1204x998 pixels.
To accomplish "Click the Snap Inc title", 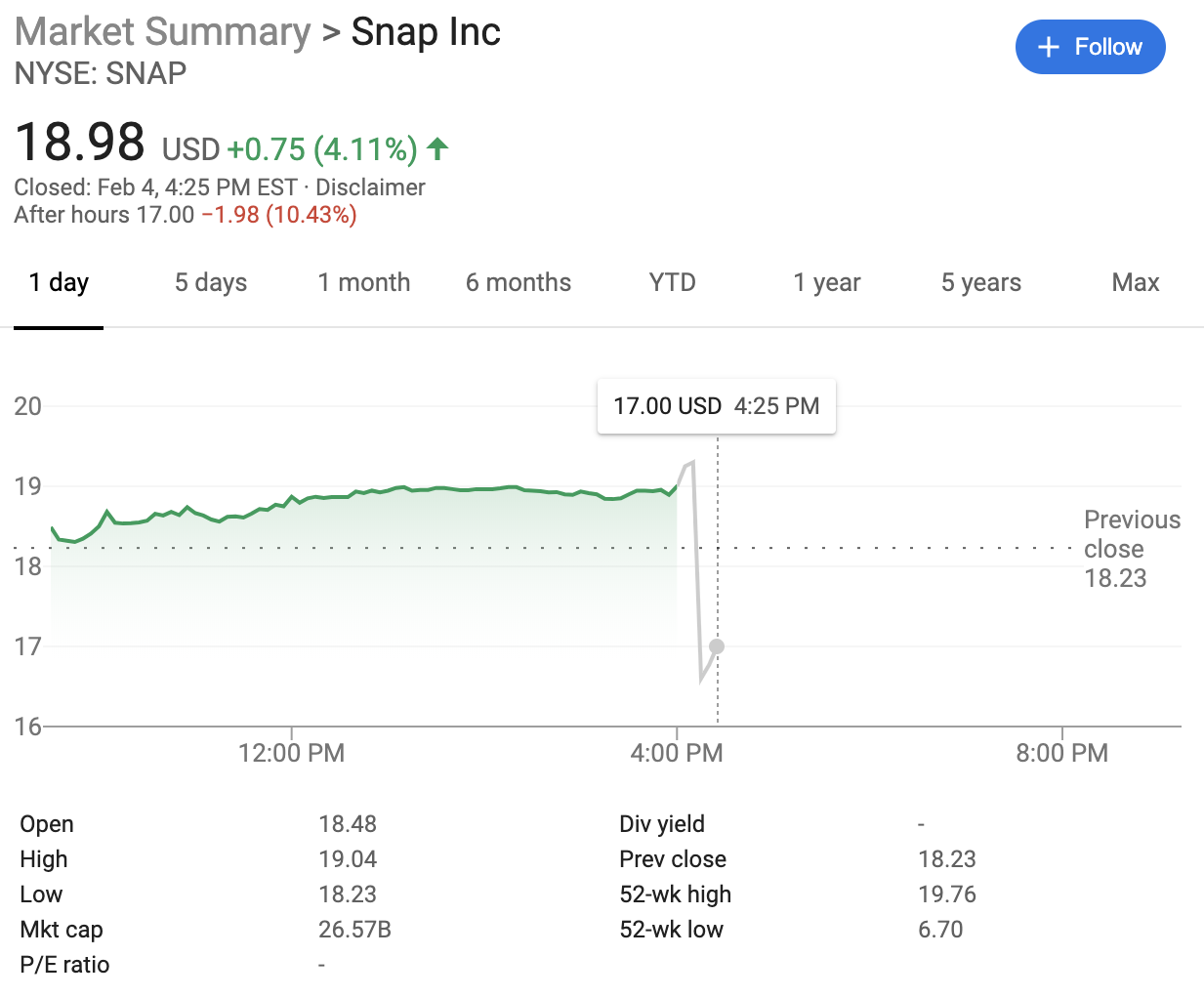I will click(x=426, y=32).
